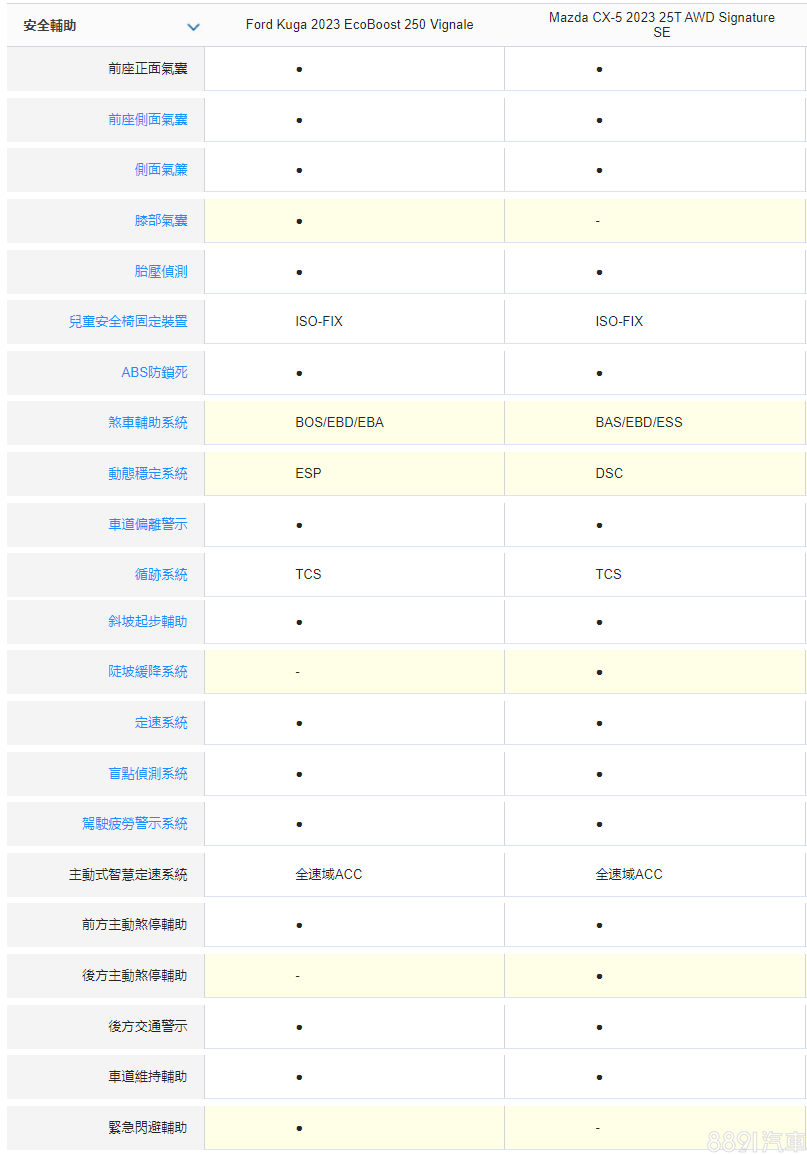Viewport: 807px width, 1154px height.
Task: Collapse the 安全輔助 section chevron
Action: coord(193,27)
